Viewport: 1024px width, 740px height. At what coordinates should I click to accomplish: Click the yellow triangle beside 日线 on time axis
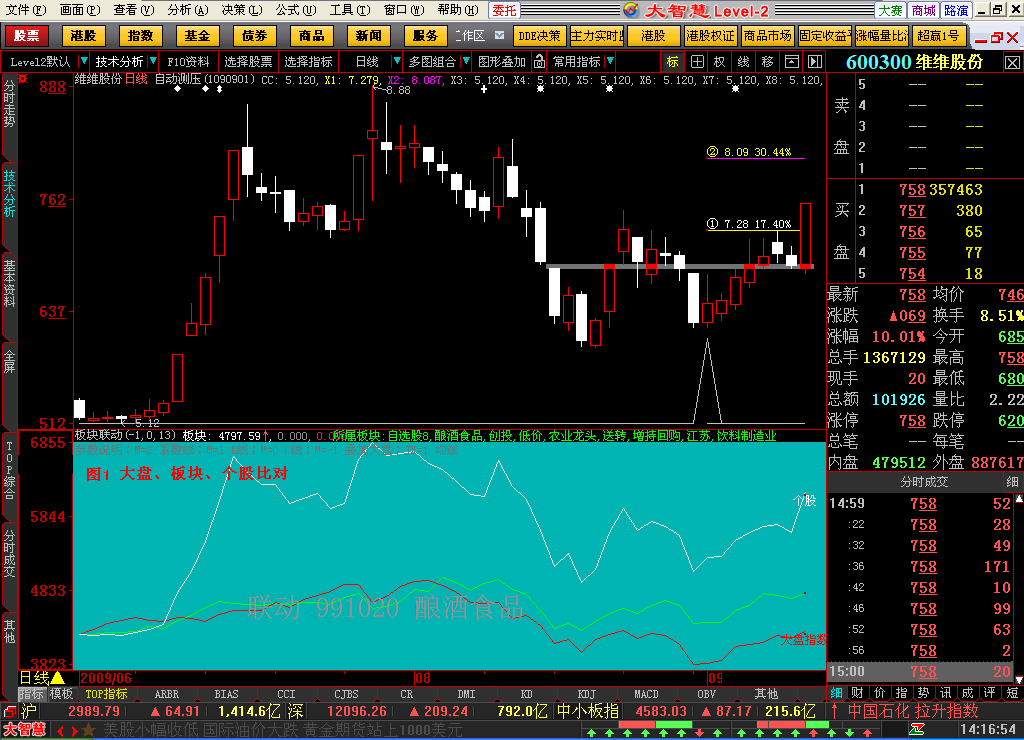(58, 678)
